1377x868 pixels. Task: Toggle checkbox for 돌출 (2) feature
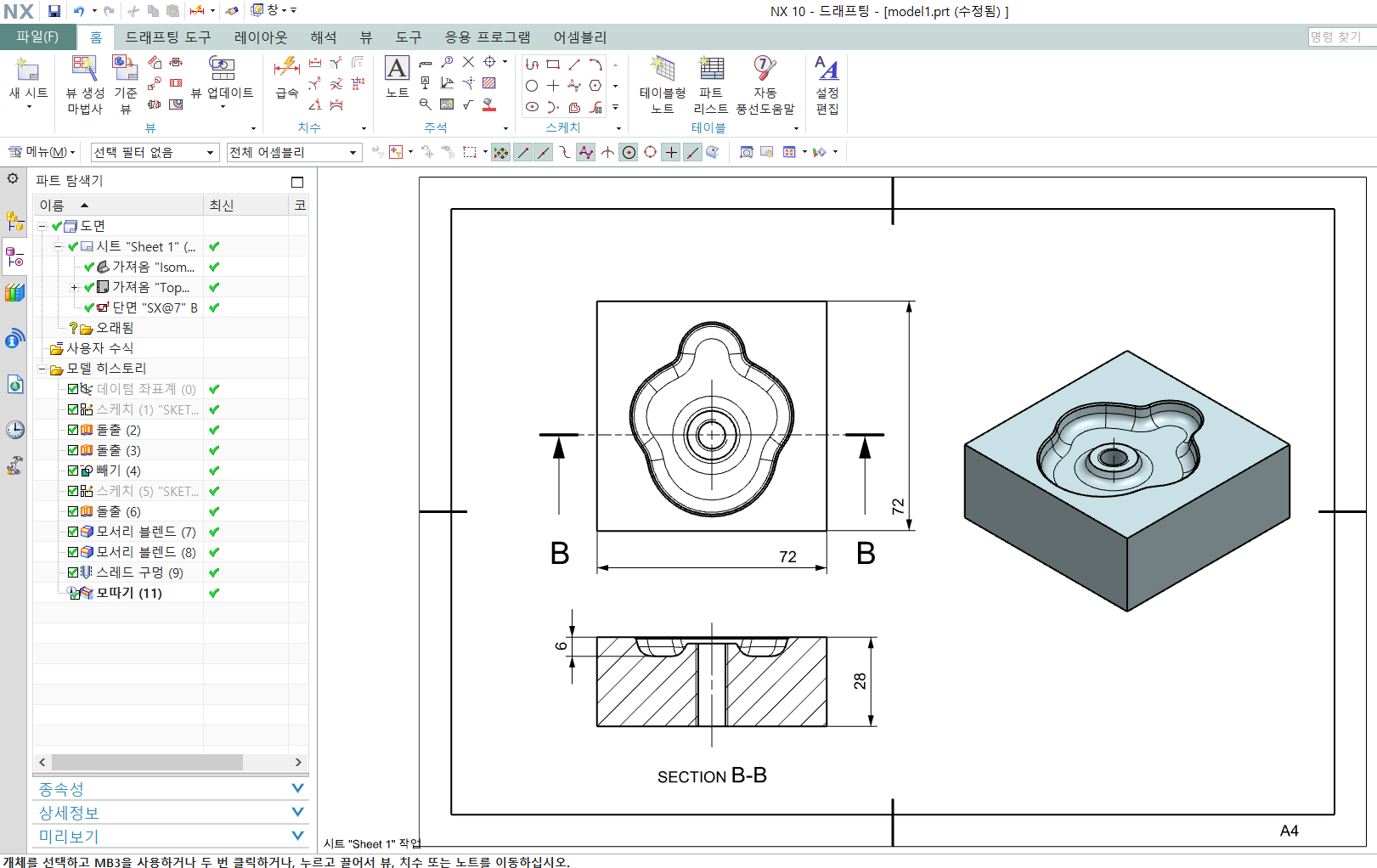(x=73, y=430)
